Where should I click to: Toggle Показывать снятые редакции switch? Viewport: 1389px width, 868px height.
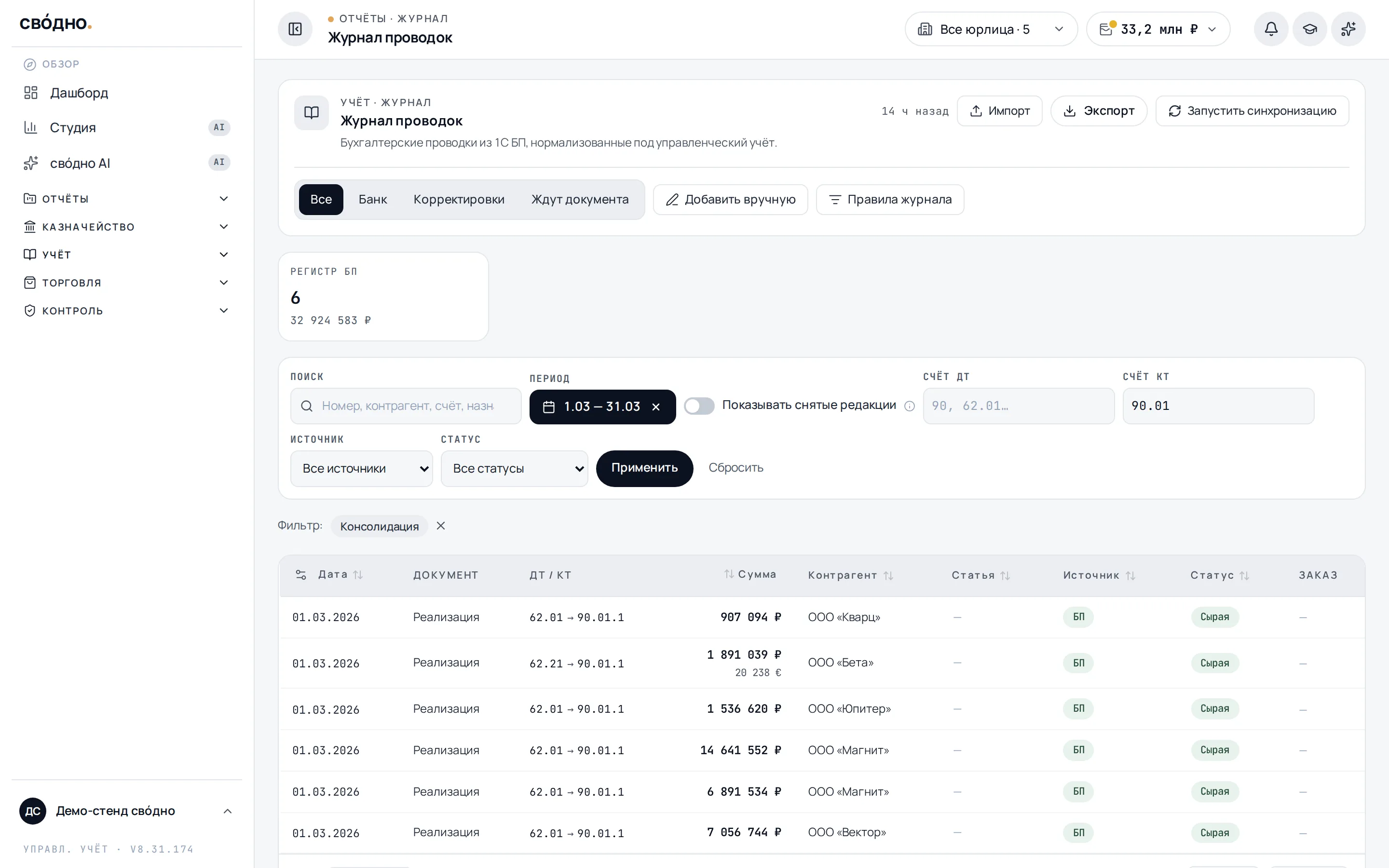tap(699, 406)
